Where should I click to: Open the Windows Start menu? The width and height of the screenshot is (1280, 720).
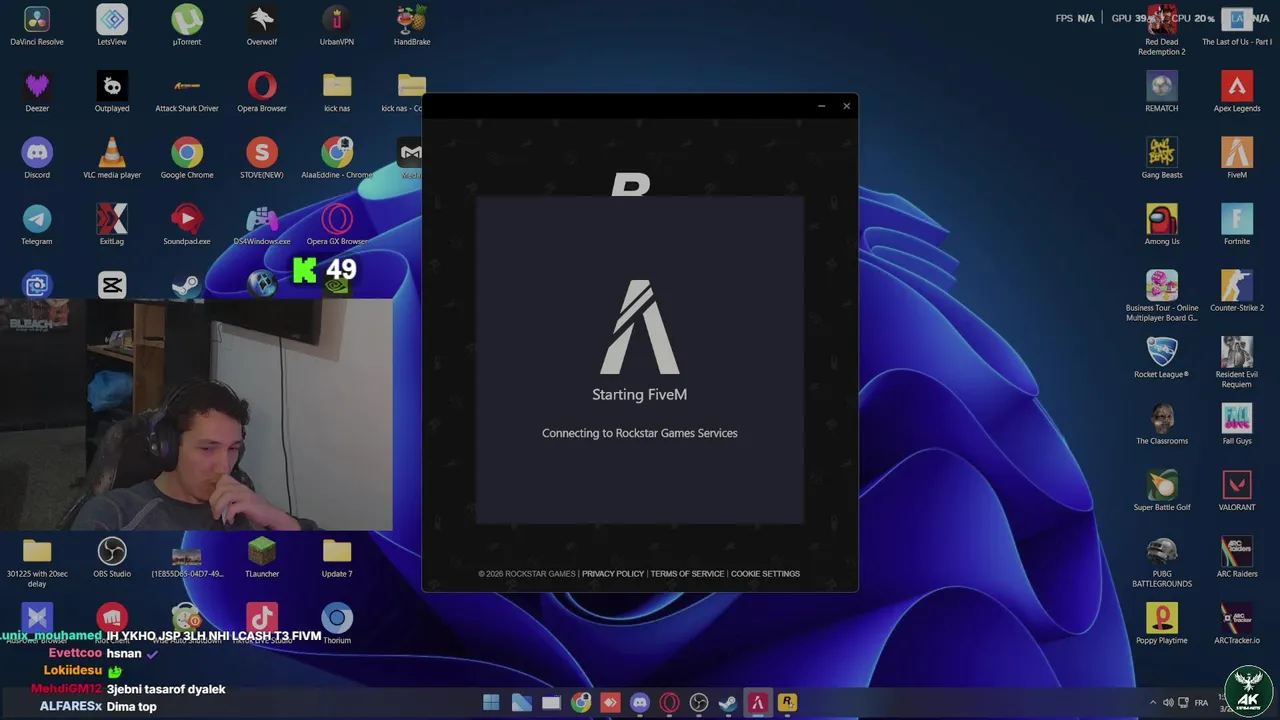pyautogui.click(x=491, y=703)
